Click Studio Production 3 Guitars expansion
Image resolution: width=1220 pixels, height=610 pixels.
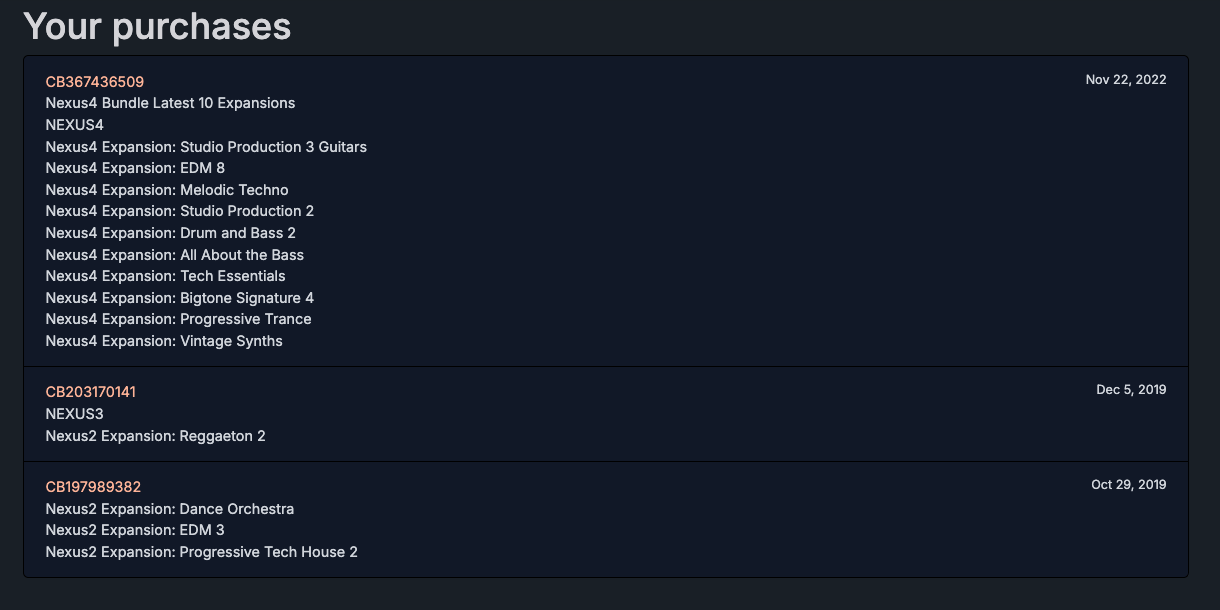click(x=206, y=147)
